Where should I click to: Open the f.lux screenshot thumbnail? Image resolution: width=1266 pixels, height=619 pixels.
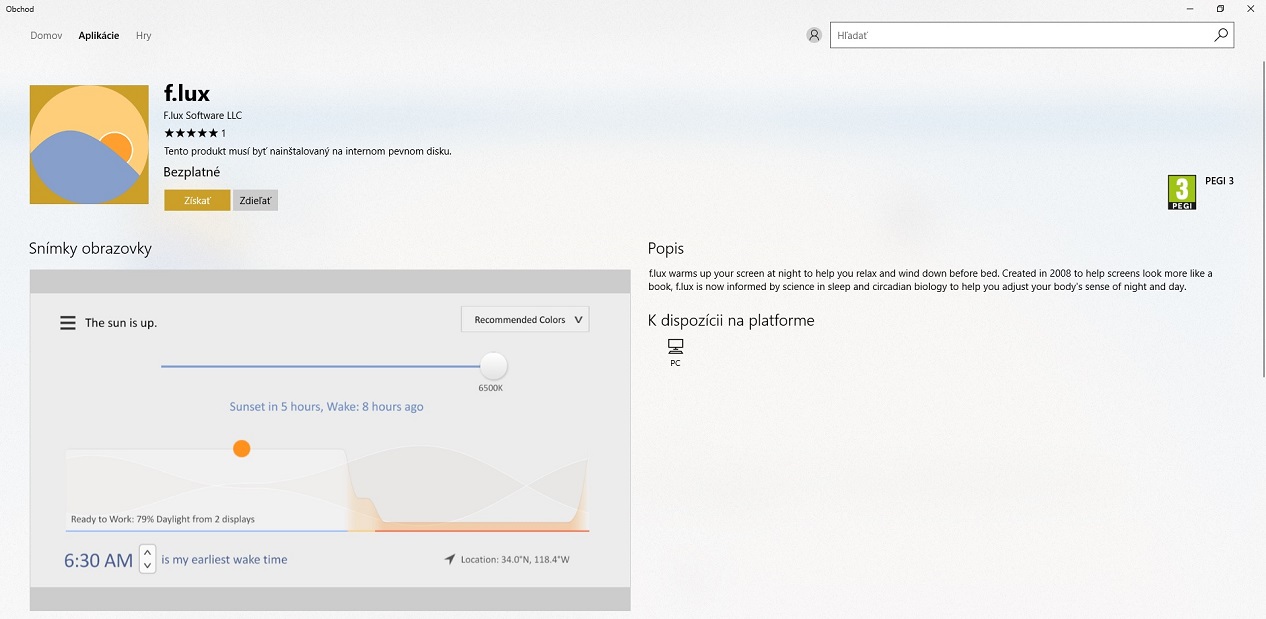[330, 440]
